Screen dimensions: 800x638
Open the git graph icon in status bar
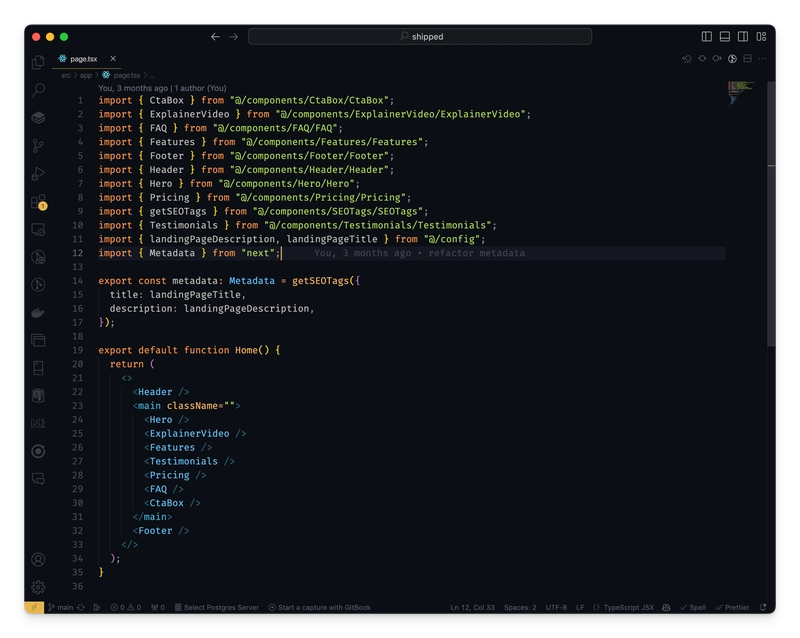96,607
